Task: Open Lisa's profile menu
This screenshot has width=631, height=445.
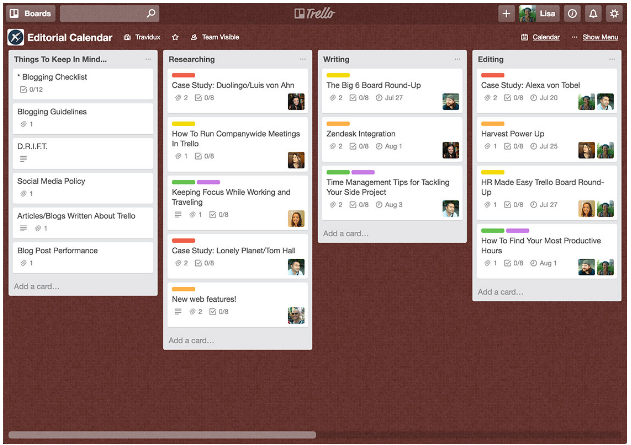Action: 539,14
